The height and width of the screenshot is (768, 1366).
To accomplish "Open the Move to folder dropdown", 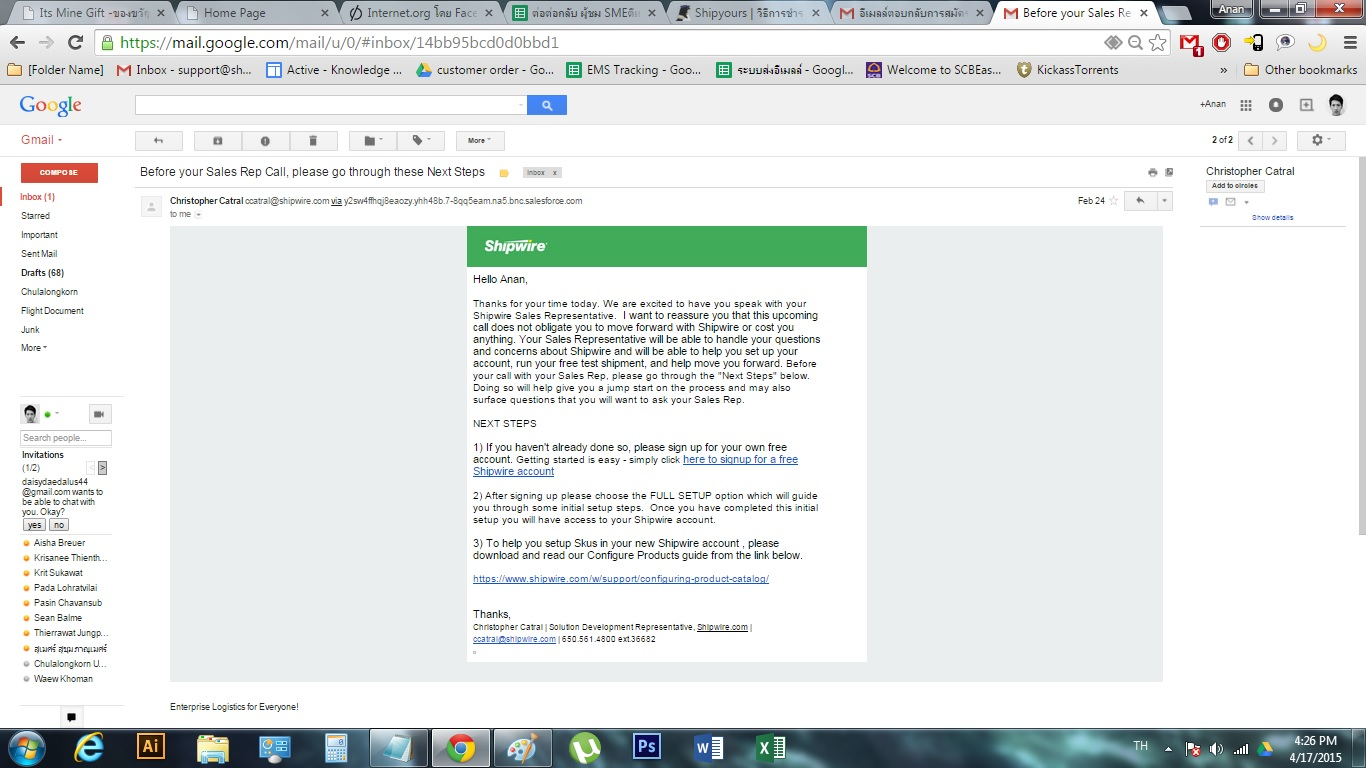I will point(373,141).
